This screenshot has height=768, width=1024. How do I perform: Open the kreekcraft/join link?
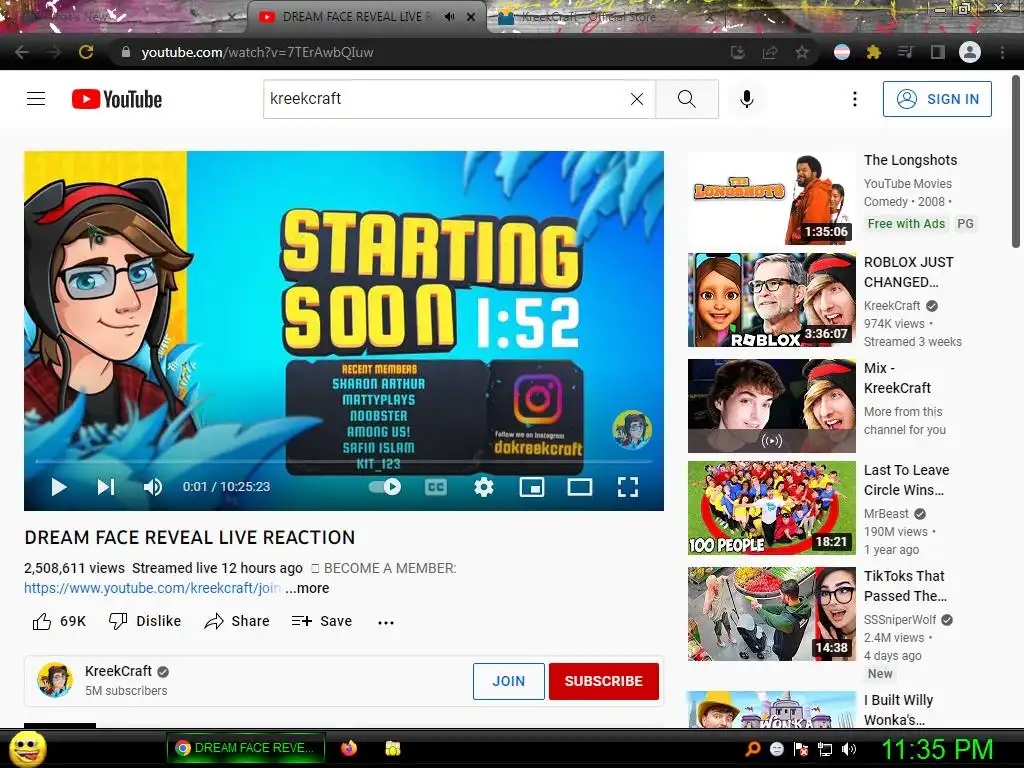(152, 588)
